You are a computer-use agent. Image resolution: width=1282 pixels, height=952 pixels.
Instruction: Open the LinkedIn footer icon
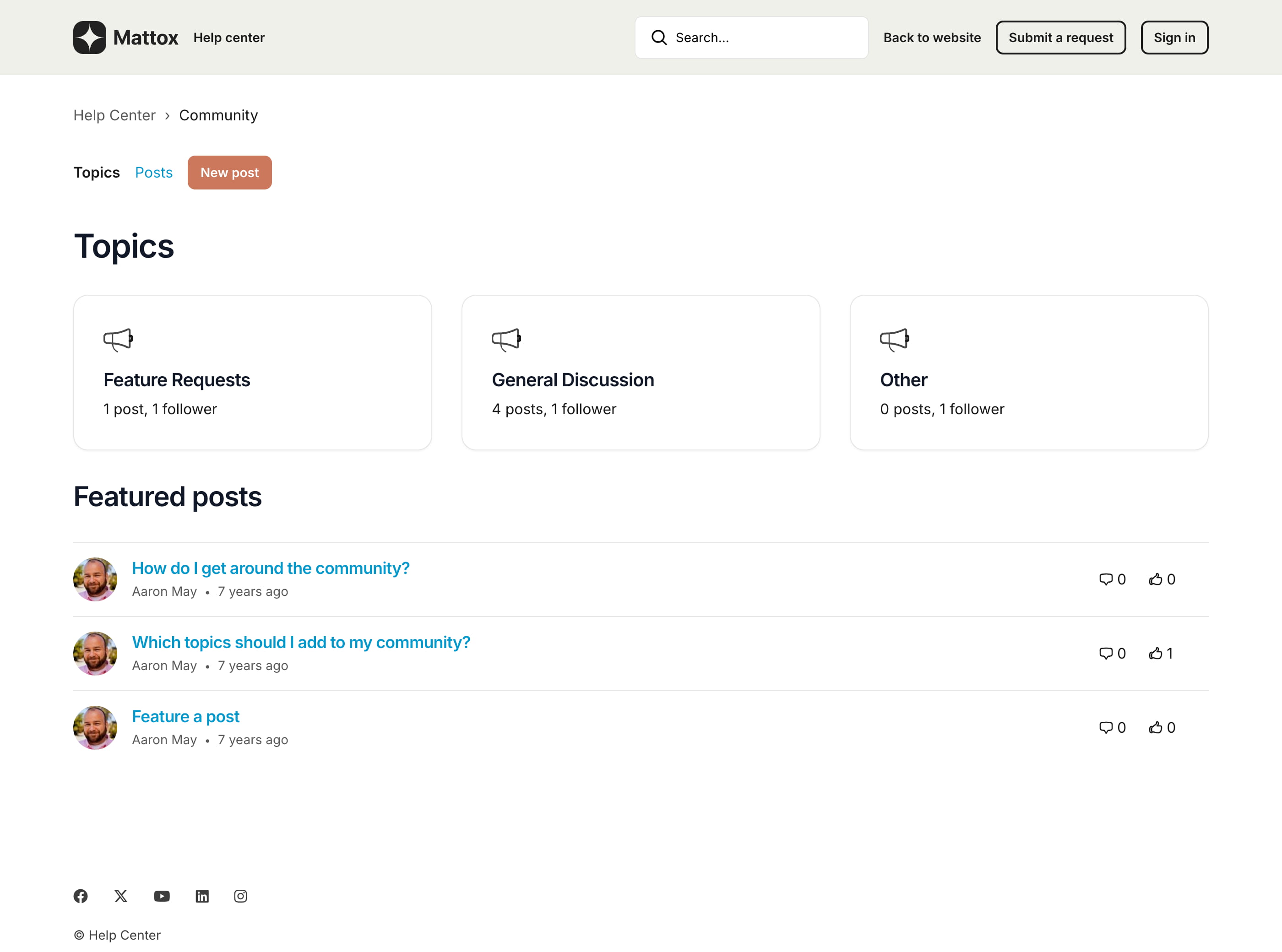tap(202, 896)
